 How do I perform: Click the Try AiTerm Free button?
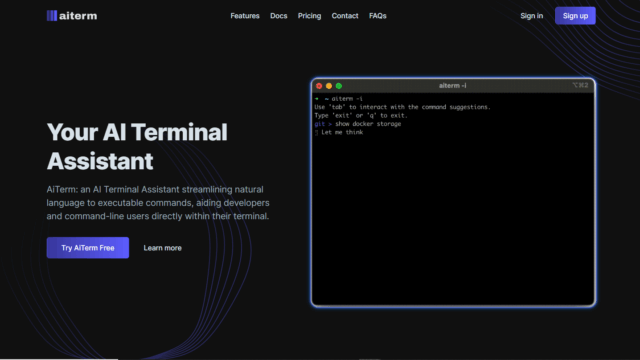[x=88, y=248]
